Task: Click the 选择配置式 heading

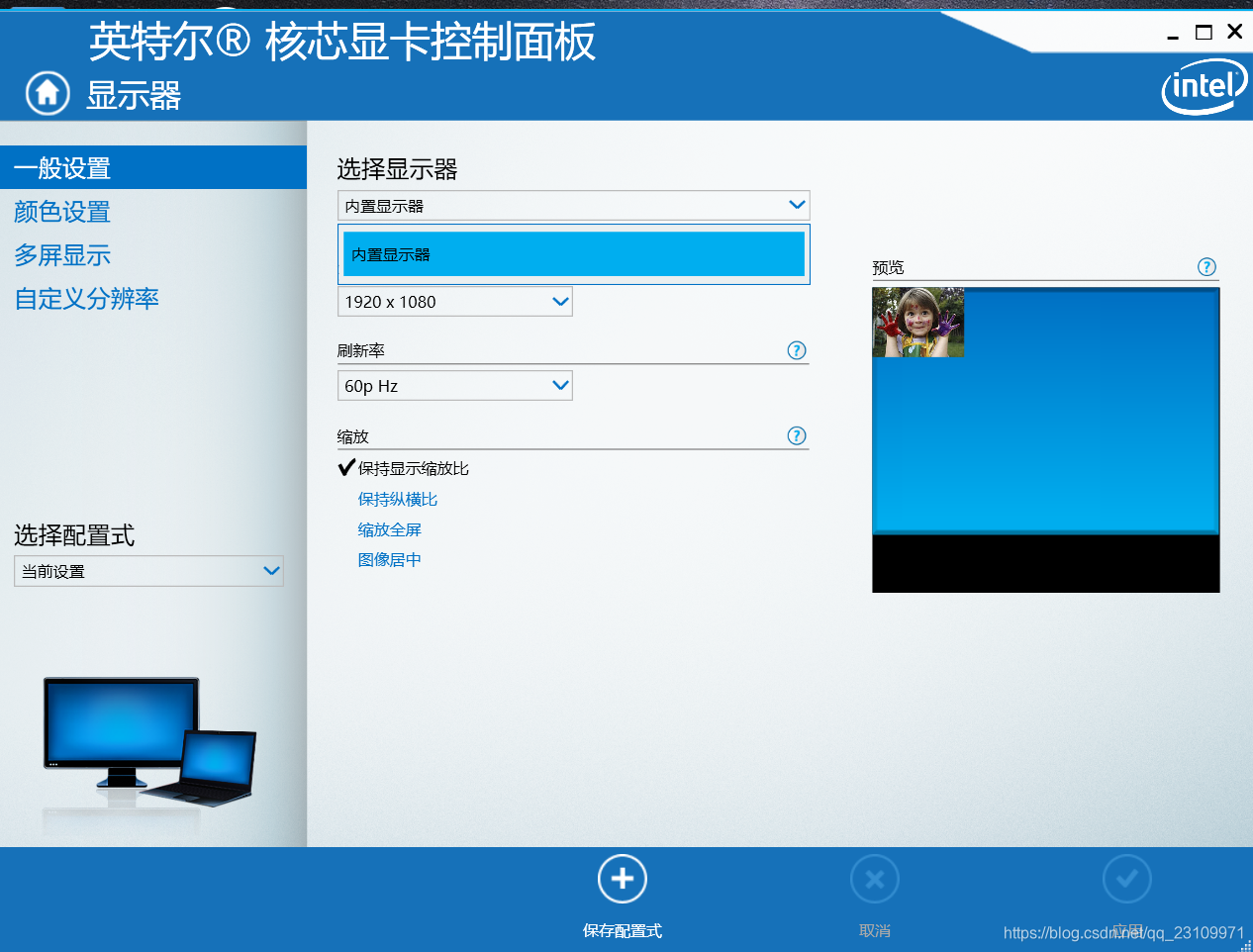Action: pyautogui.click(x=74, y=535)
